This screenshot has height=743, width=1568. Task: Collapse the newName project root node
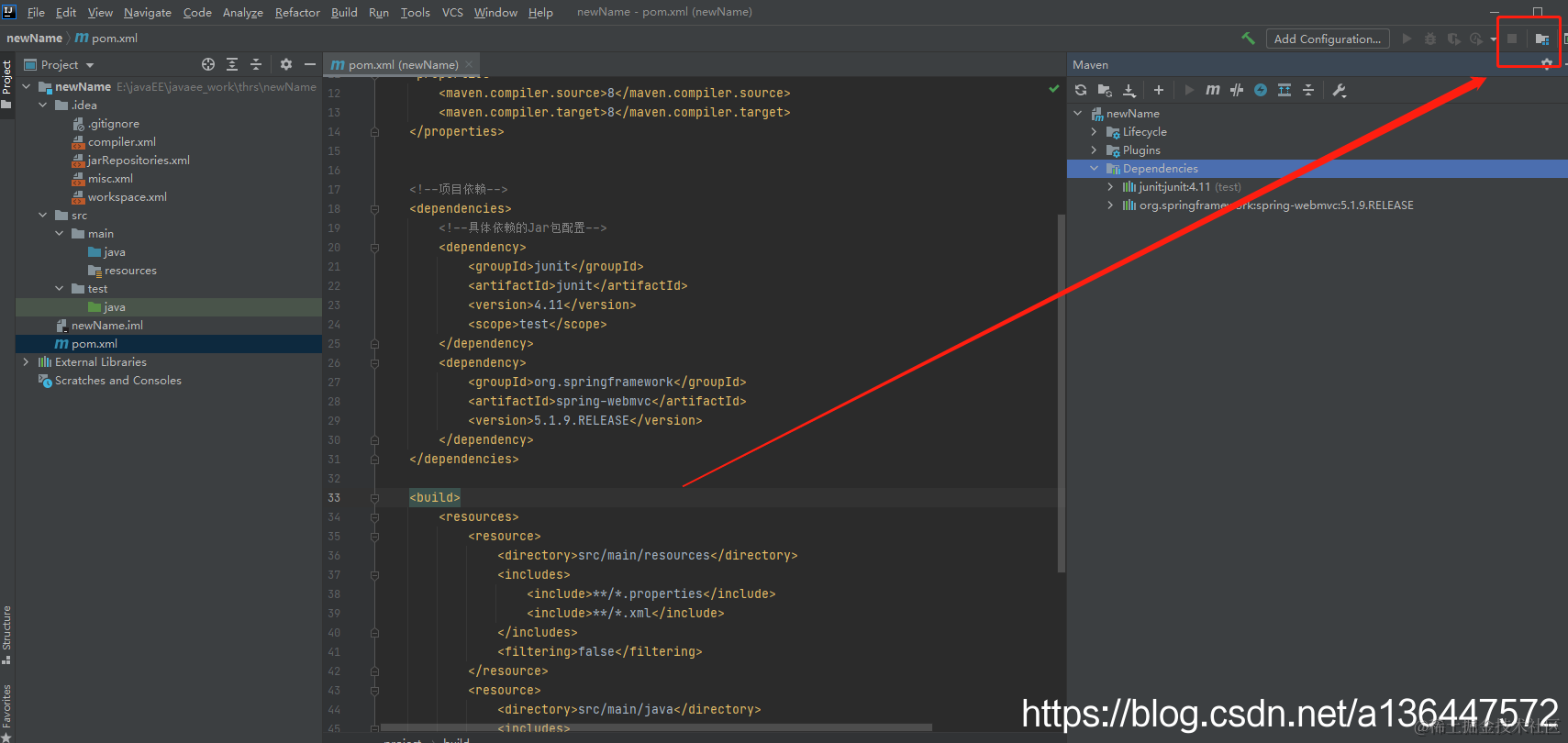[26, 86]
